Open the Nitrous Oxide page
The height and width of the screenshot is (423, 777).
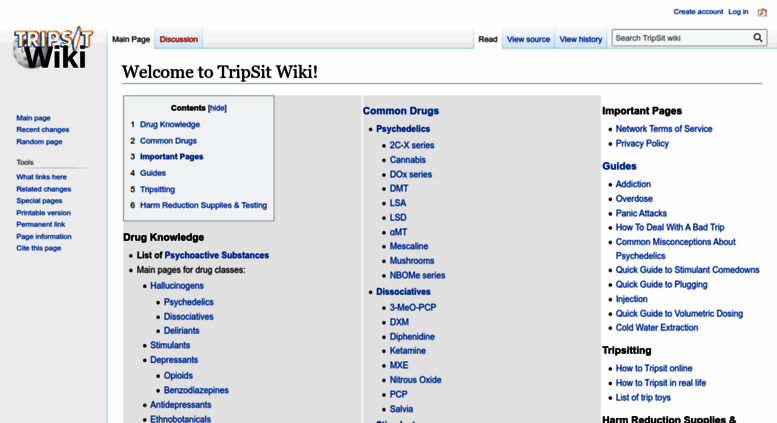point(415,380)
